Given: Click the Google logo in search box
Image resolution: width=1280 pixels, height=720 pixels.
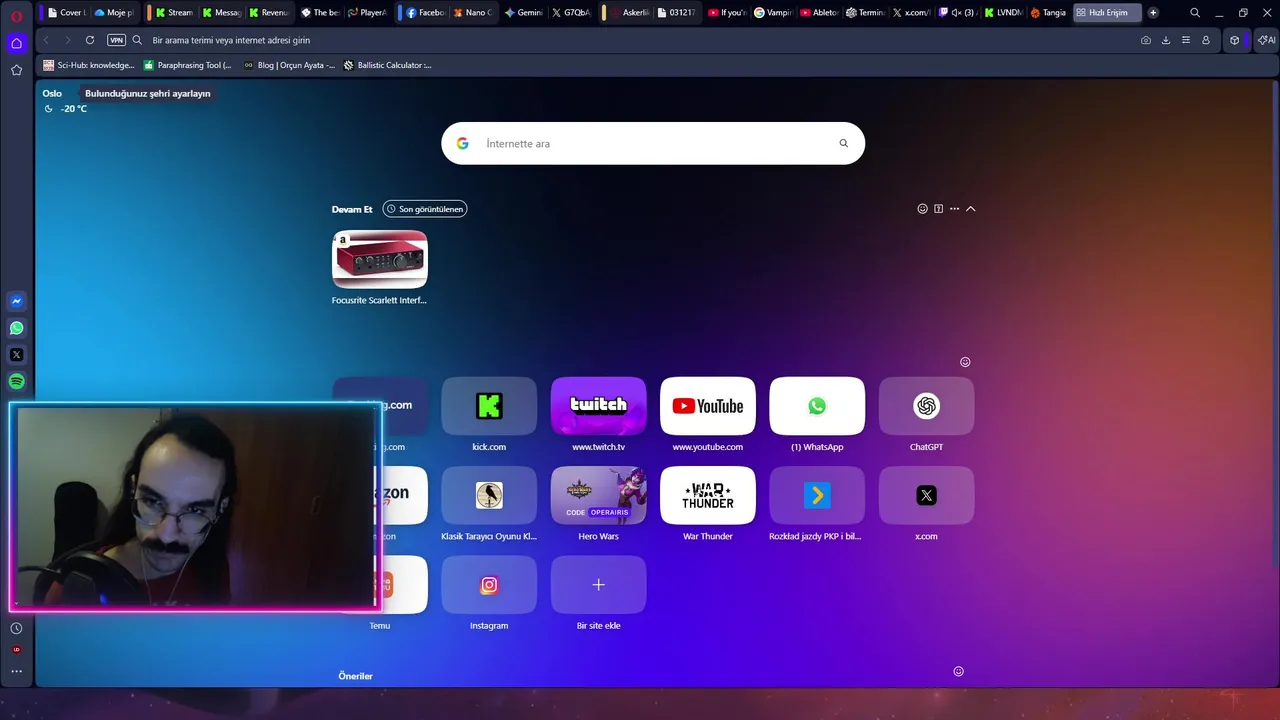Looking at the screenshot, I should coord(462,143).
